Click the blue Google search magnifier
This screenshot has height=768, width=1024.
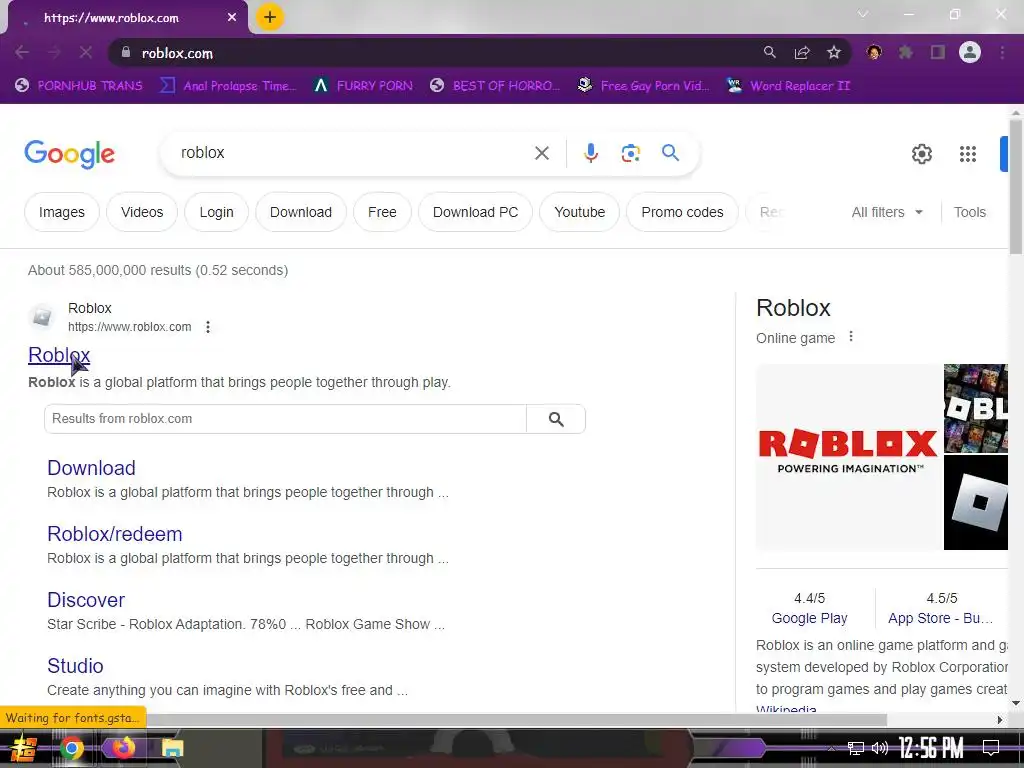tap(670, 153)
